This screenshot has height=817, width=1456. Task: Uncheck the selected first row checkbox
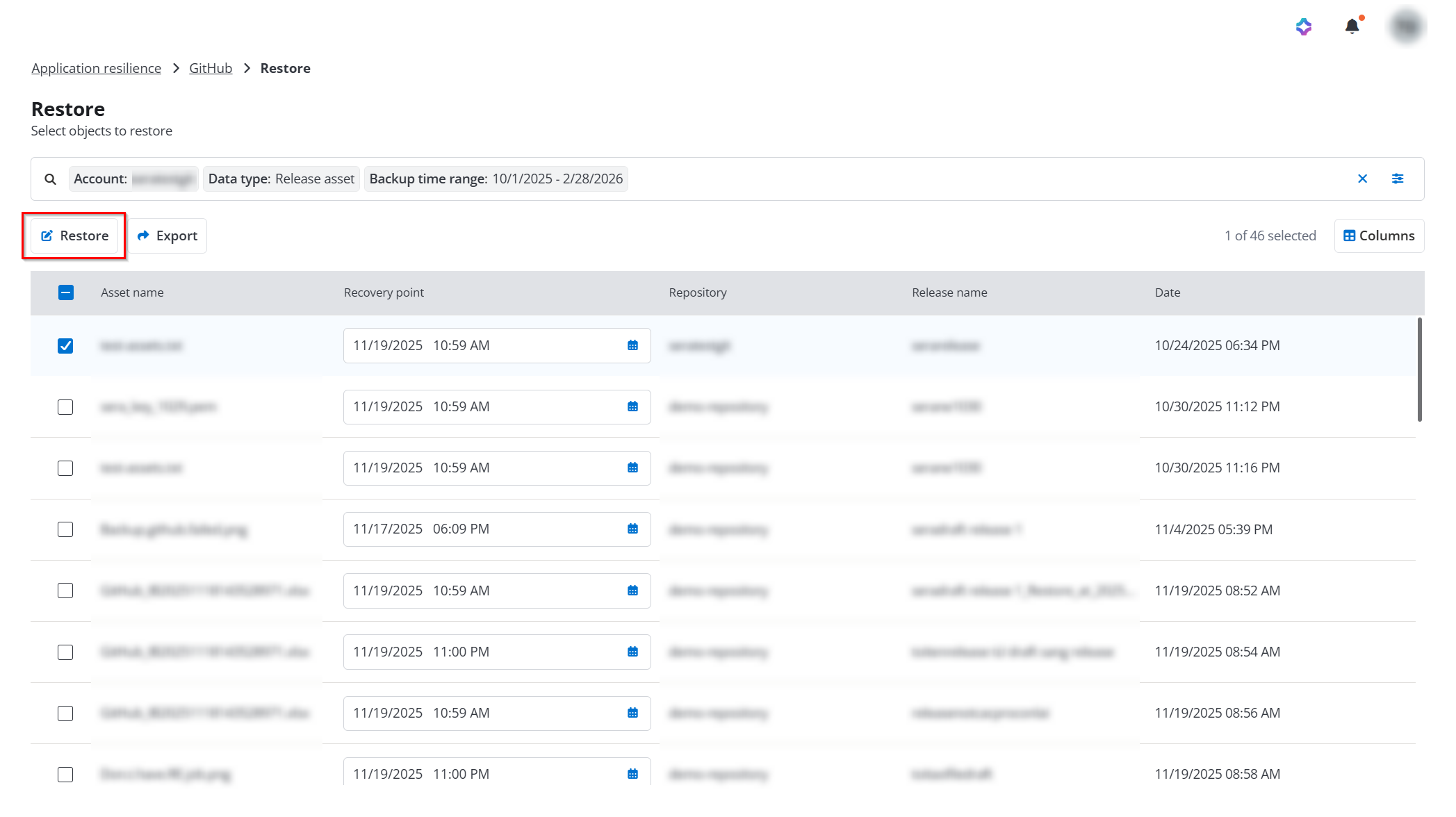[65, 345]
